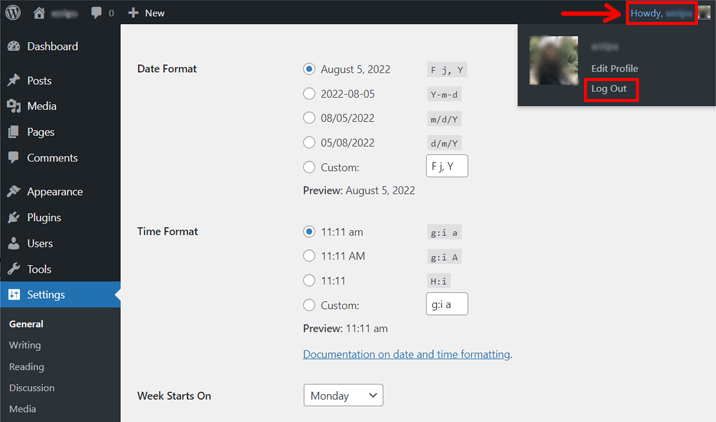Click the Dashboard gauge icon
This screenshot has height=422, width=716.
coord(14,46)
